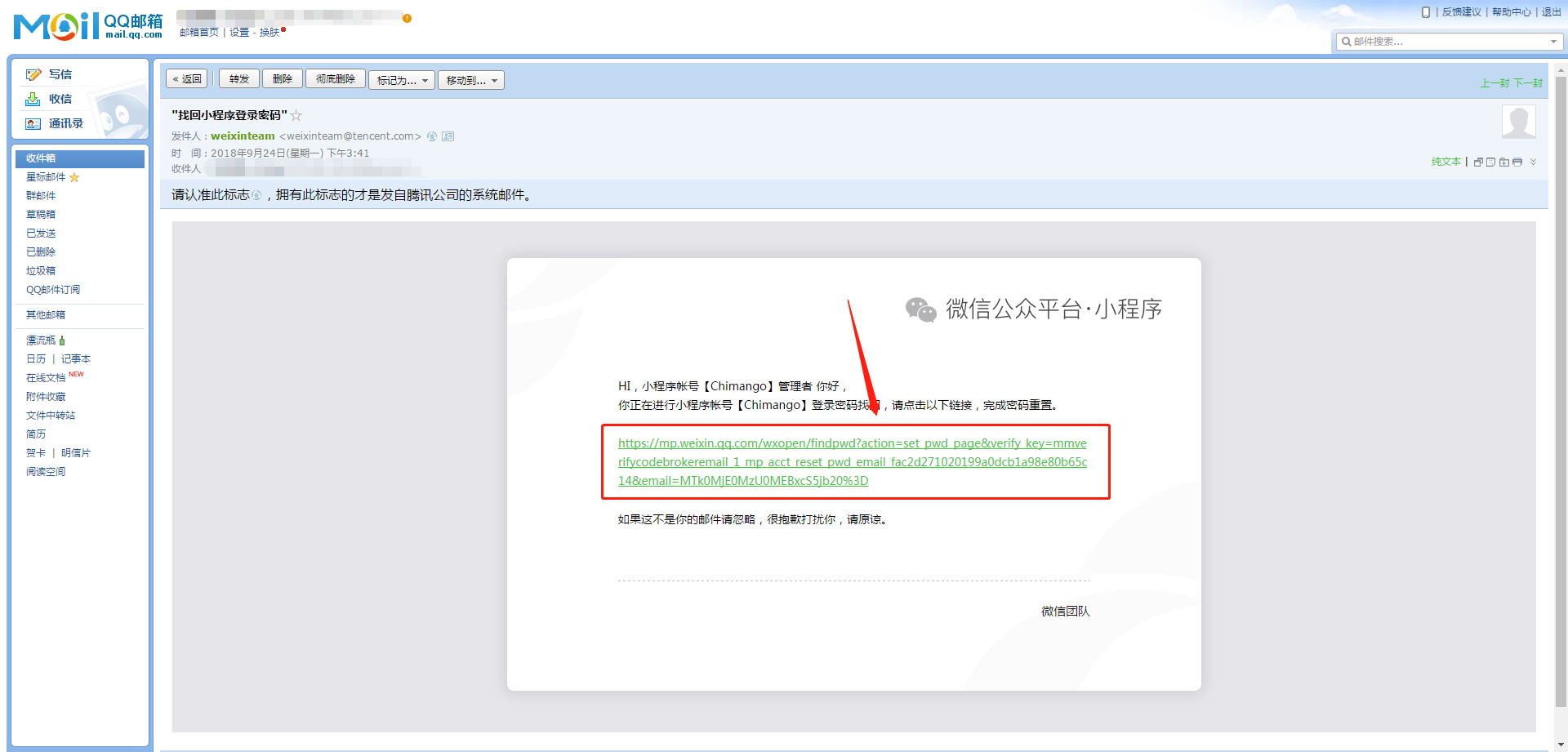The width and height of the screenshot is (1568, 752).
Task: Open 已发送 sent folder
Action: pyautogui.click(x=41, y=234)
